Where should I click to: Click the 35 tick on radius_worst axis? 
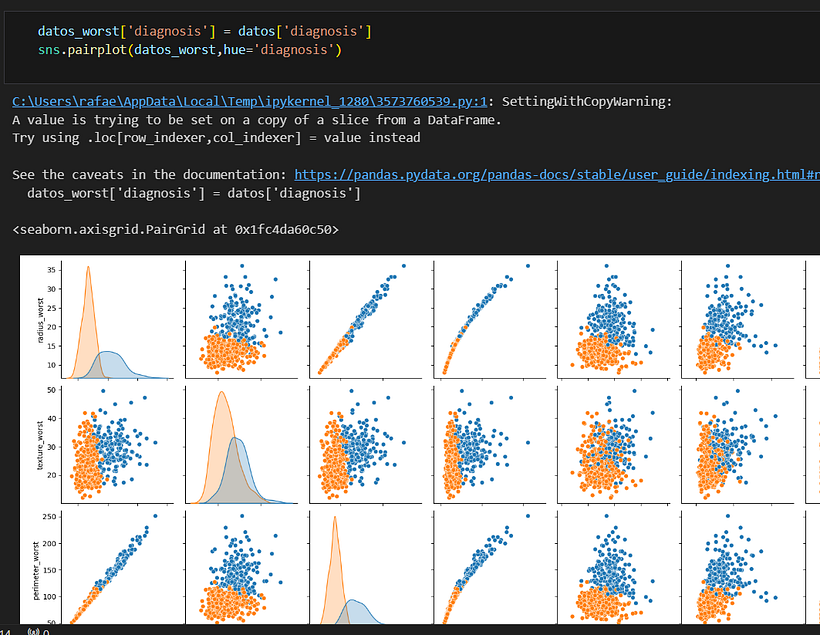coord(51,270)
